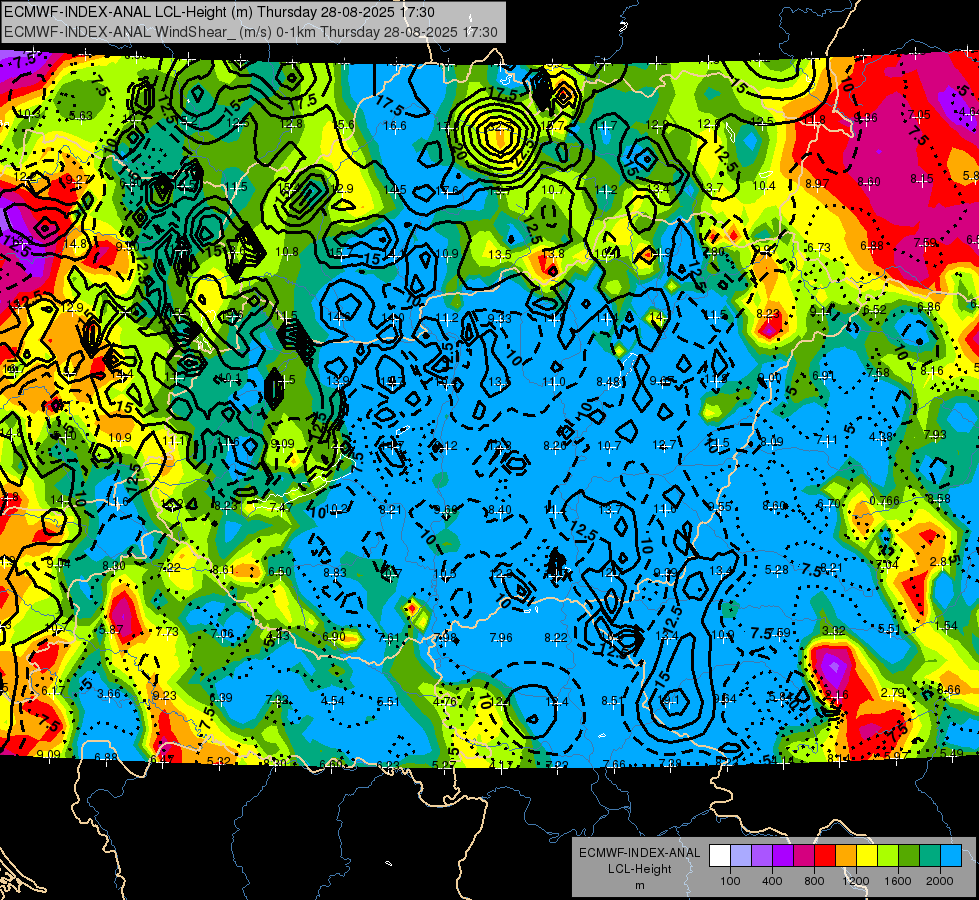The height and width of the screenshot is (900, 979).
Task: Click the 5.63 wind shear value
Action: coord(81,116)
